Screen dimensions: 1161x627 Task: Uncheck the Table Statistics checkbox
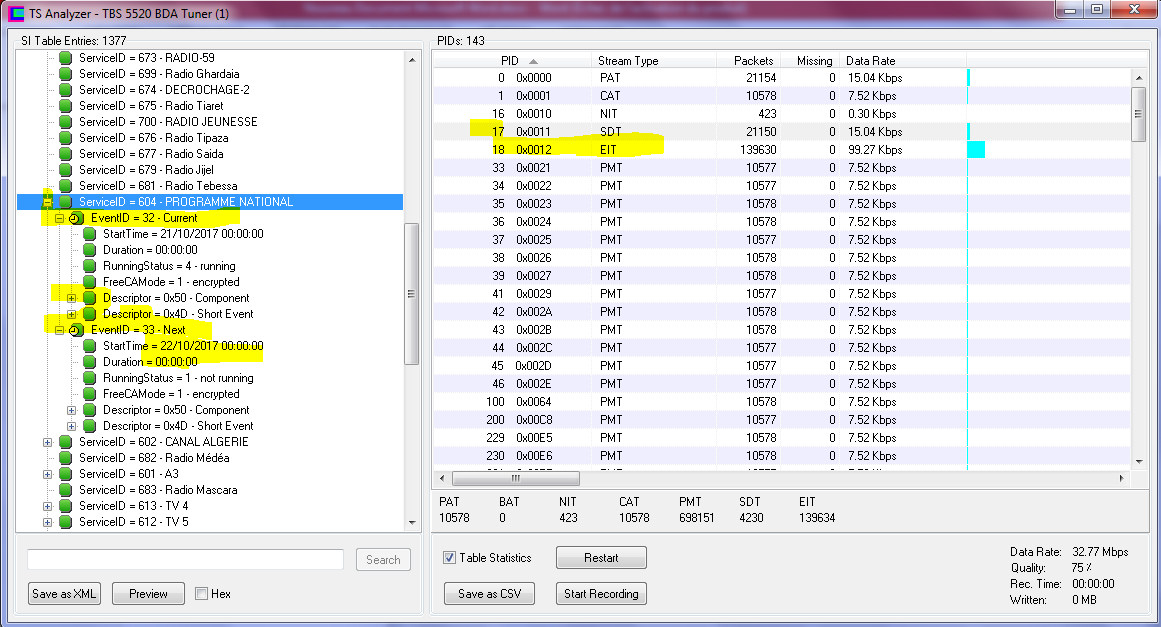(x=450, y=558)
